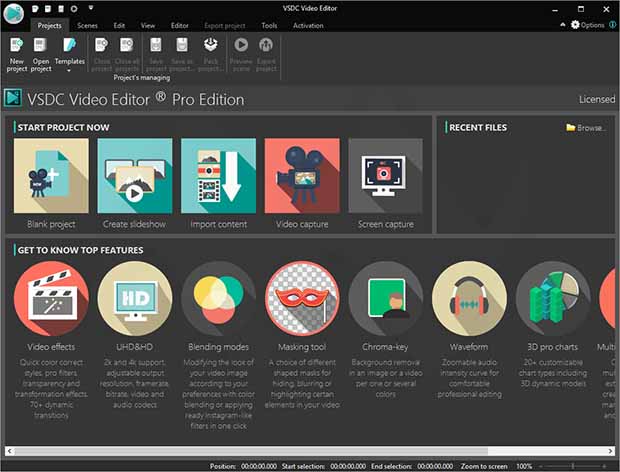Open the Editor tab
Viewport: 620px width, 472px height.
[180, 26]
